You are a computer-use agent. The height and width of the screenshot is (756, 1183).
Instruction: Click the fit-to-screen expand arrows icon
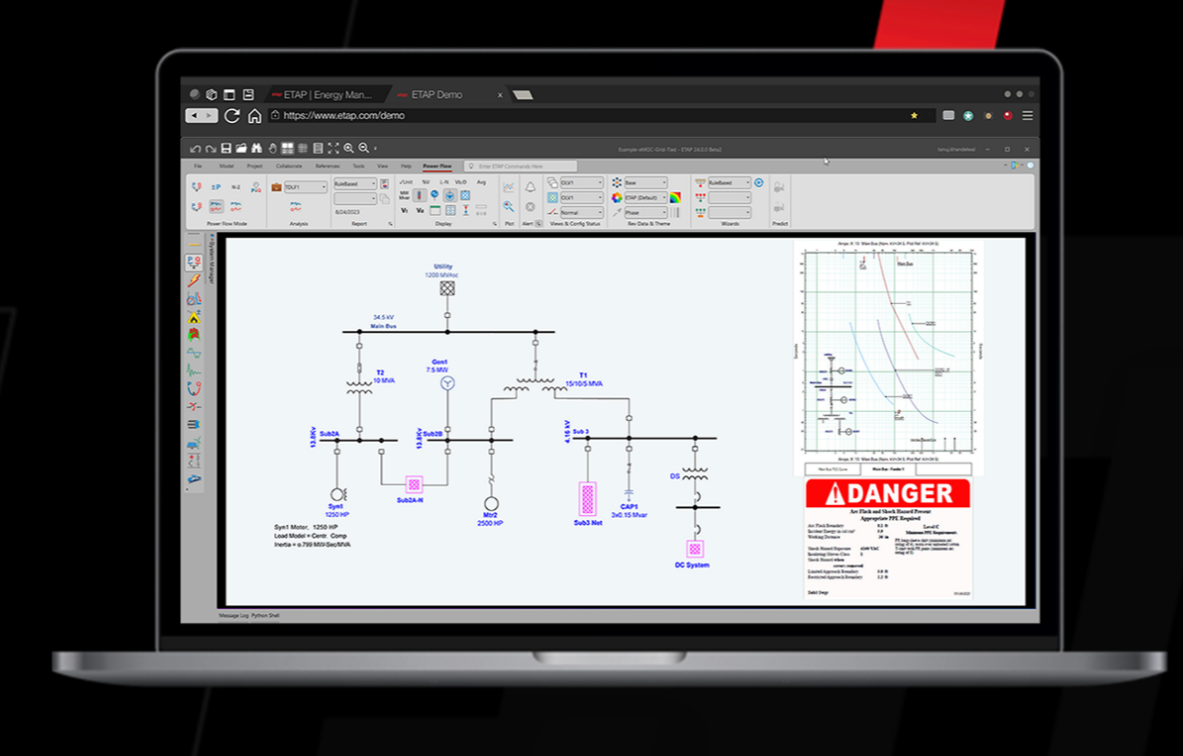coord(333,149)
